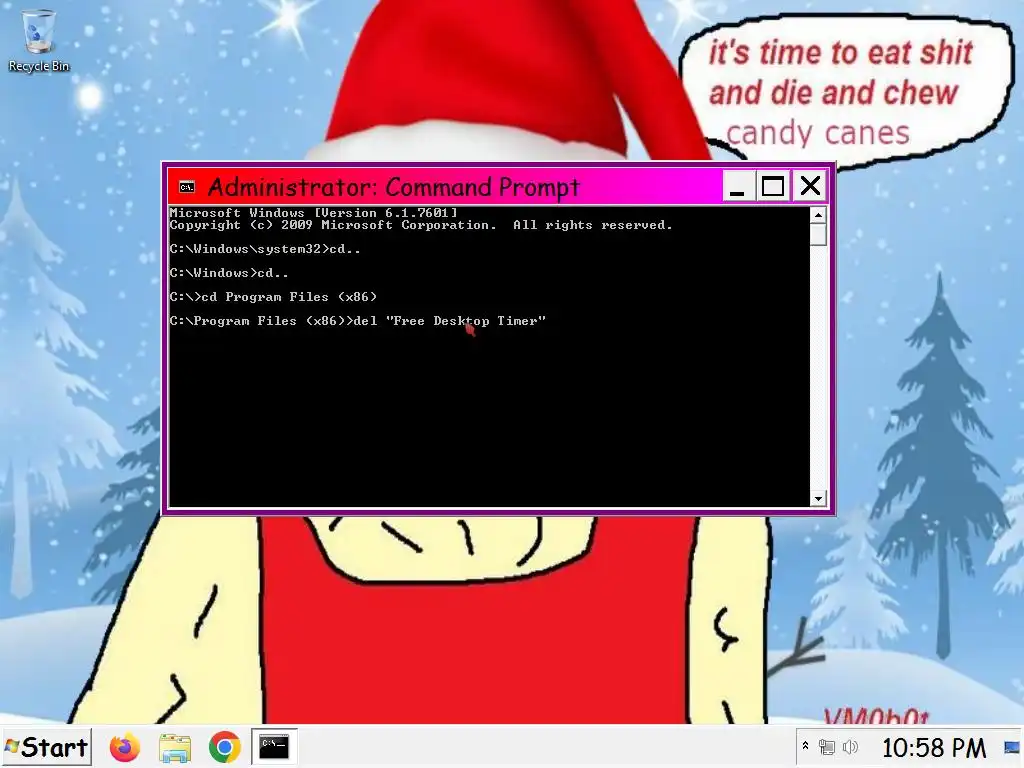Click the 'del "Free Desktop Timer"' command line

(x=357, y=321)
